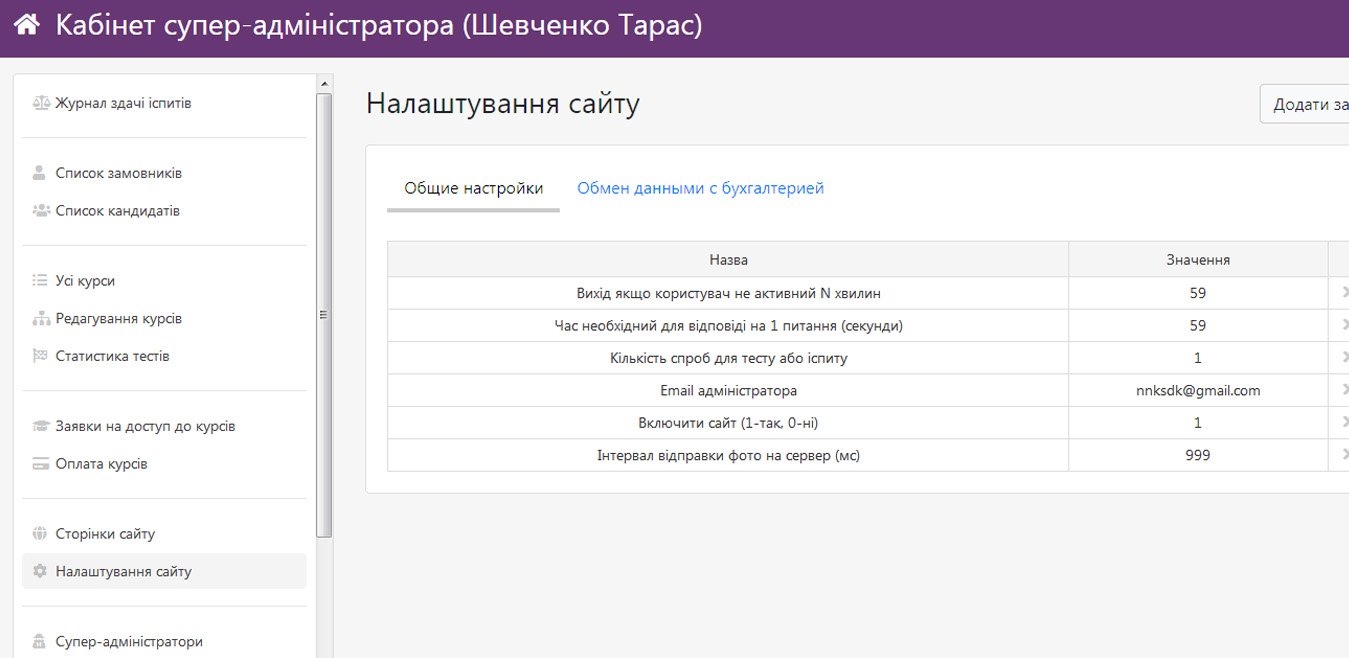The width and height of the screenshot is (1349, 658).
Task: Click the gear icon beside Налаштування сайту
Action: [40, 572]
